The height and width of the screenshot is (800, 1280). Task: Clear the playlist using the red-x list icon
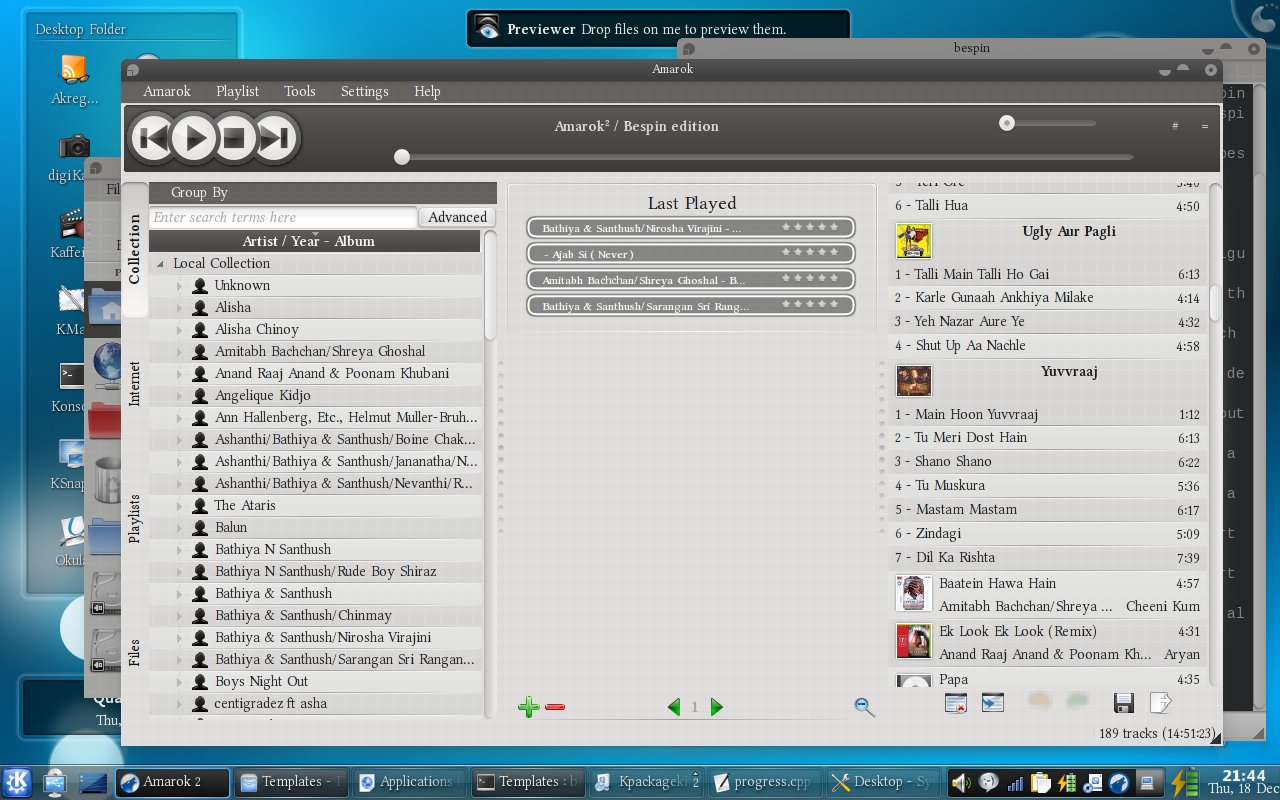tap(955, 703)
